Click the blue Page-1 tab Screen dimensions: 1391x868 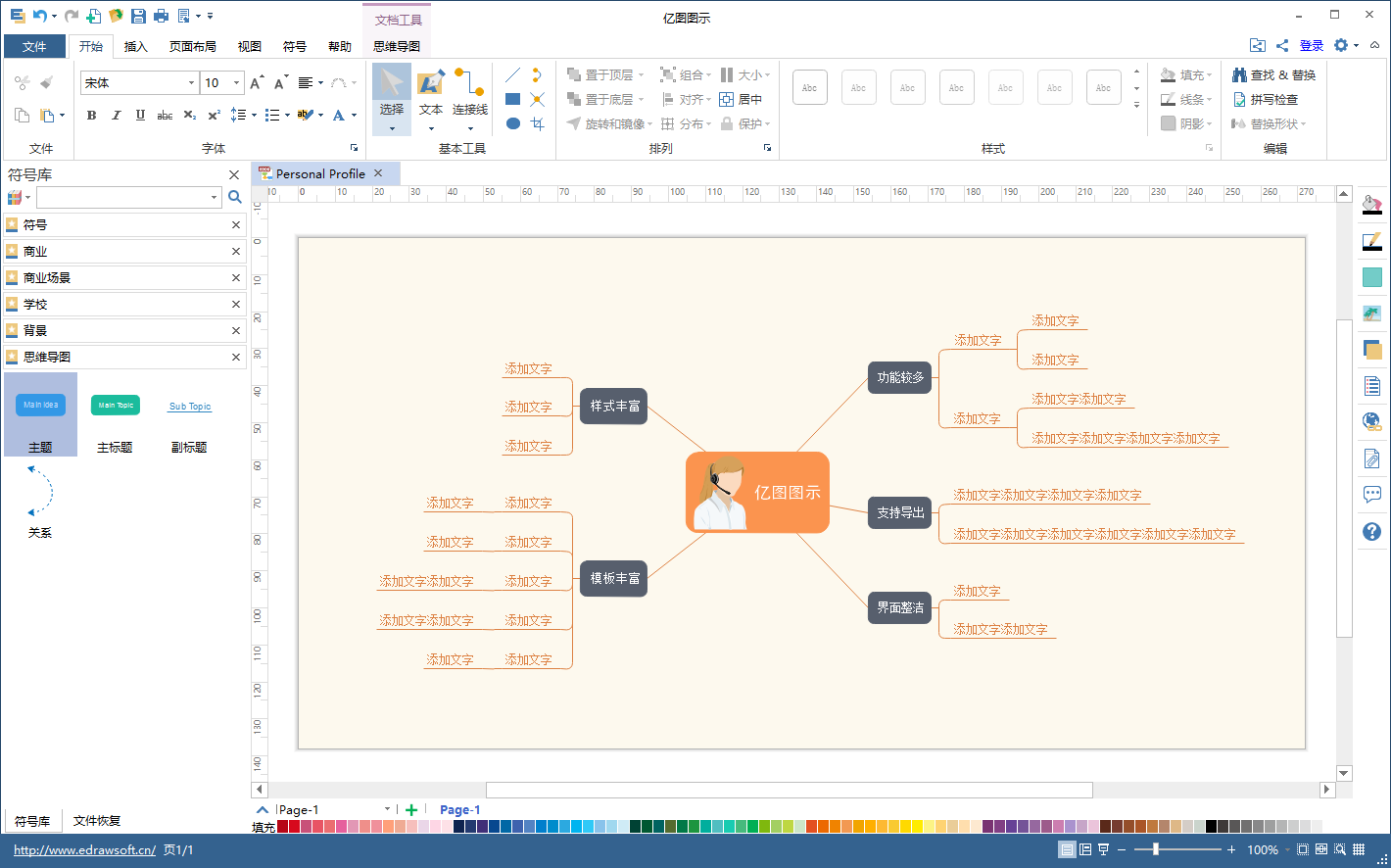[459, 809]
